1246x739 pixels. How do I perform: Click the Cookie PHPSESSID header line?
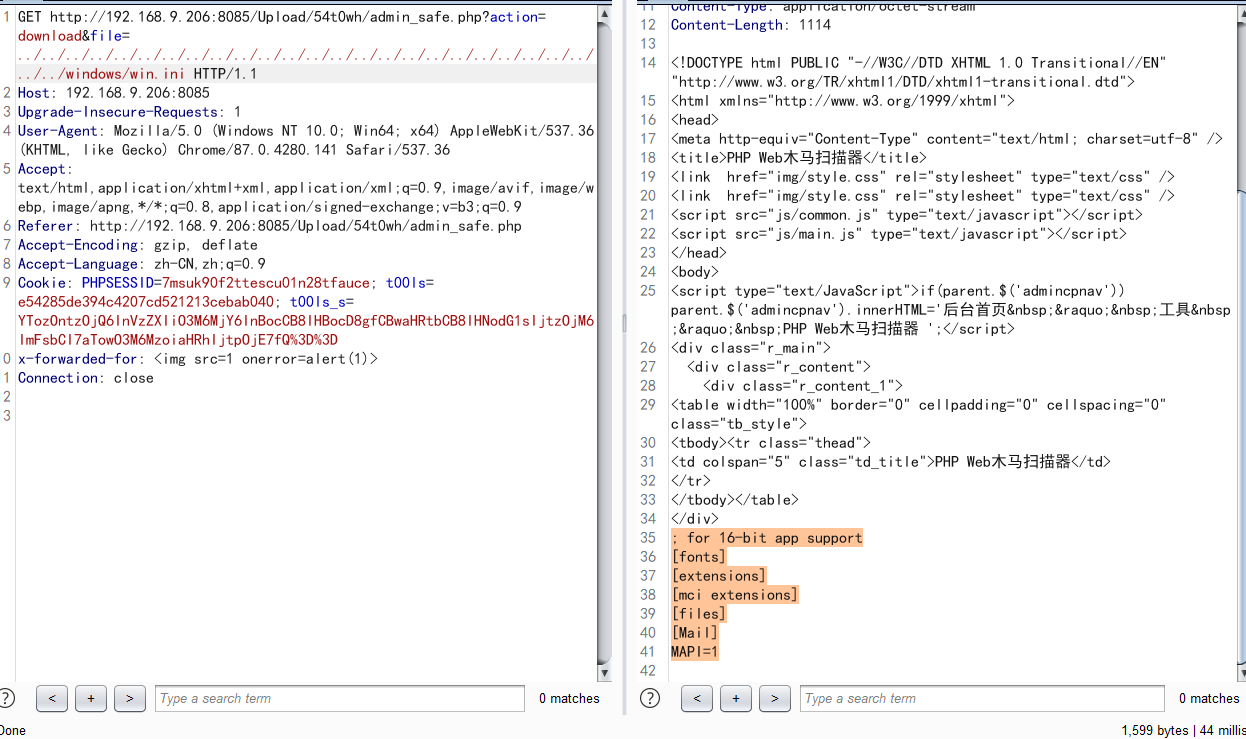point(306,311)
